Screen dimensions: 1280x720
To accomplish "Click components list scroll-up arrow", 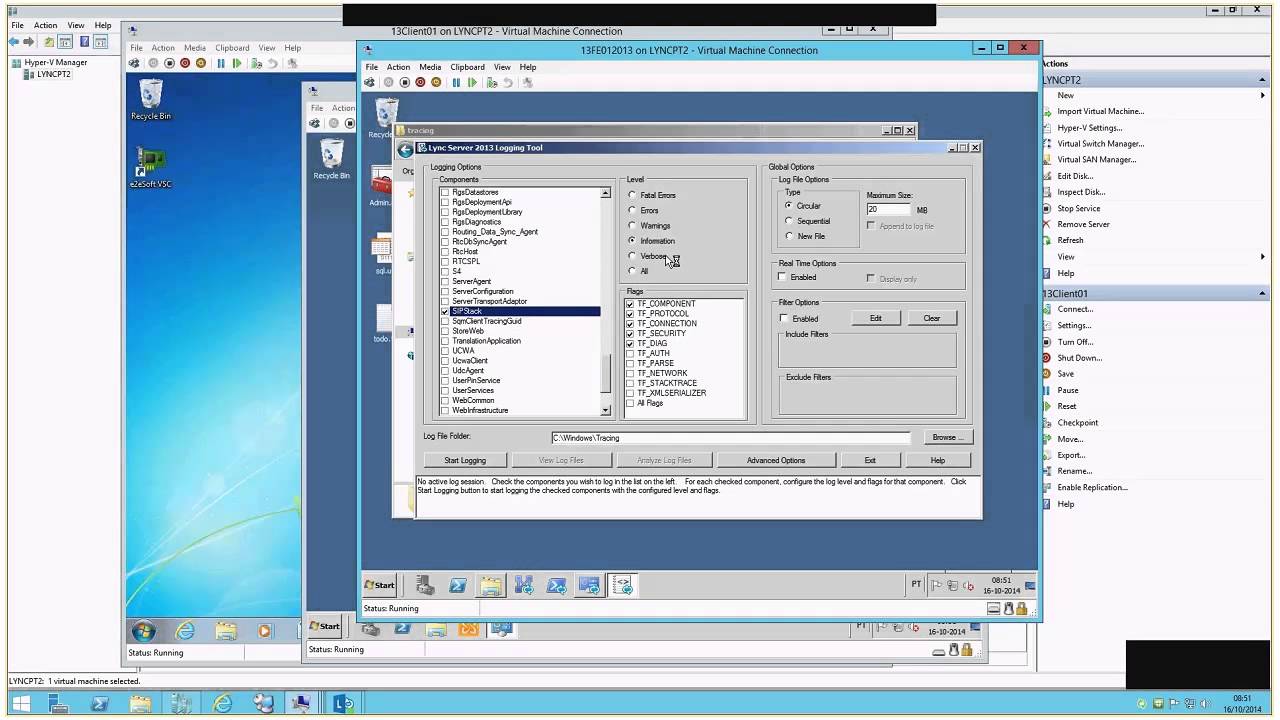I will tap(605, 192).
